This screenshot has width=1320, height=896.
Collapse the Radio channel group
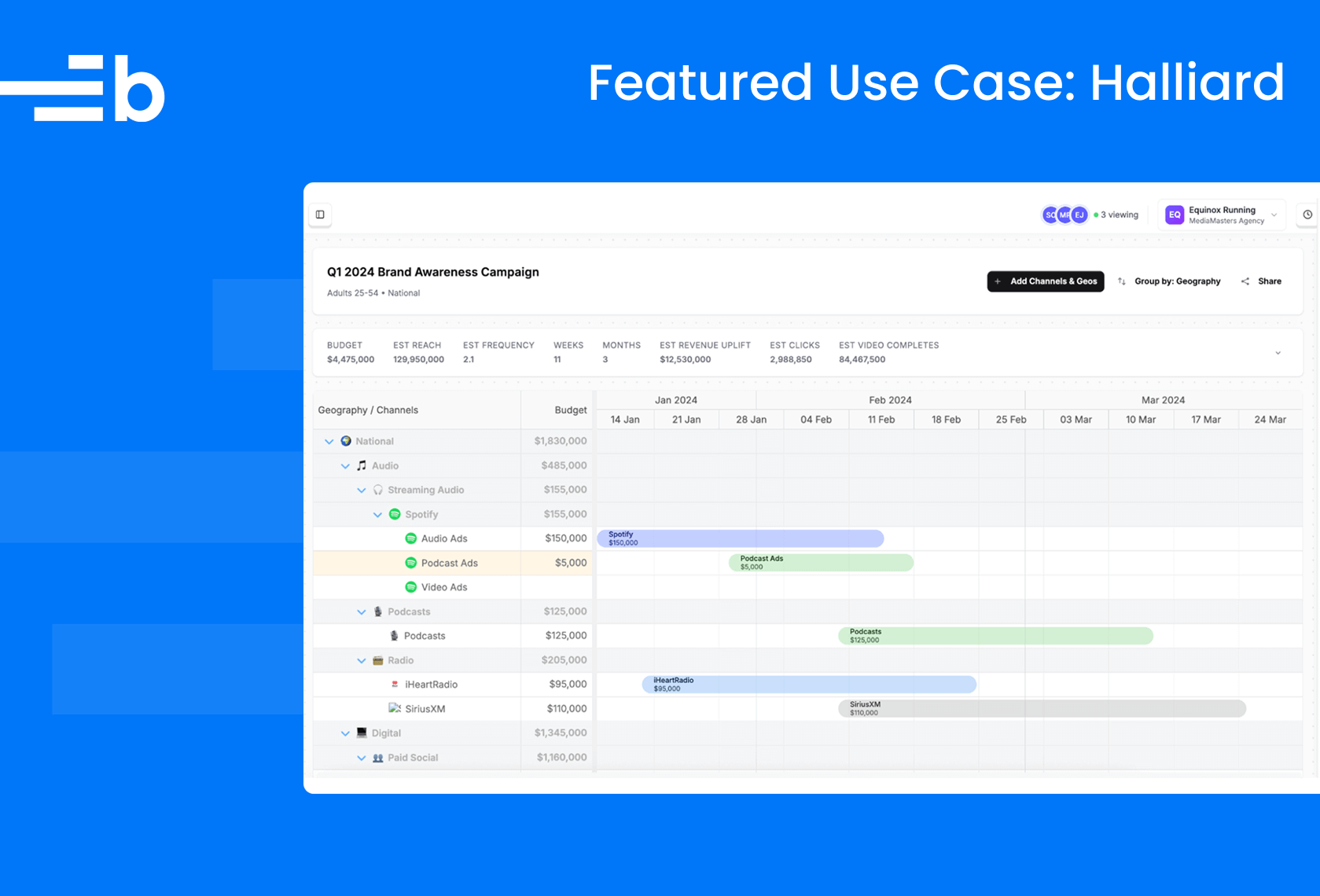362,661
